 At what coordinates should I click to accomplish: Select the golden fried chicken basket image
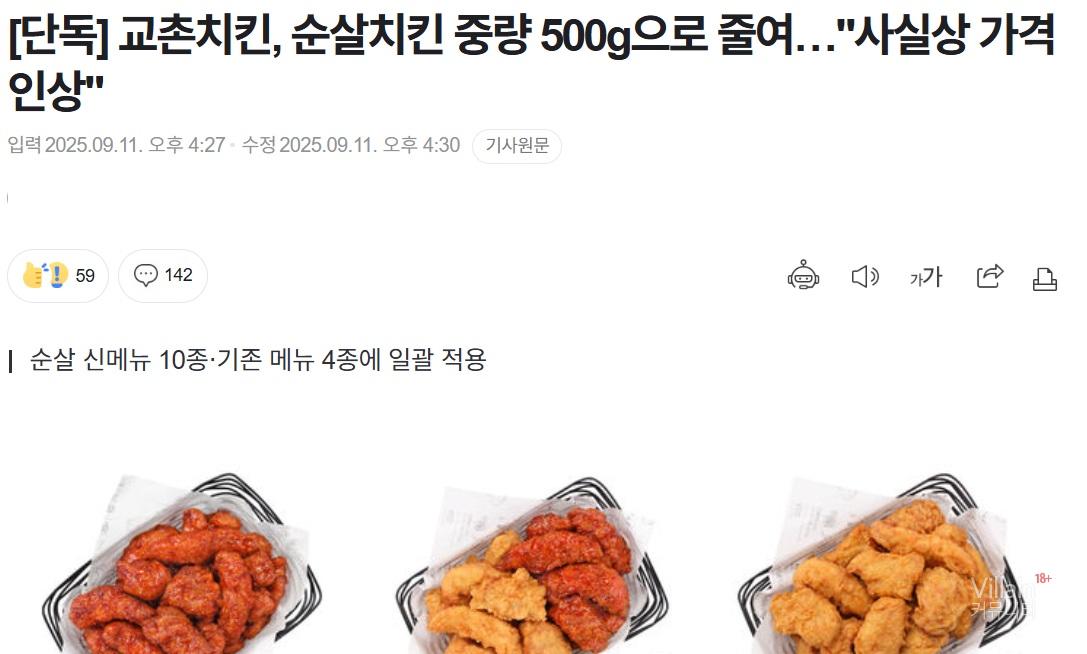(x=882, y=563)
